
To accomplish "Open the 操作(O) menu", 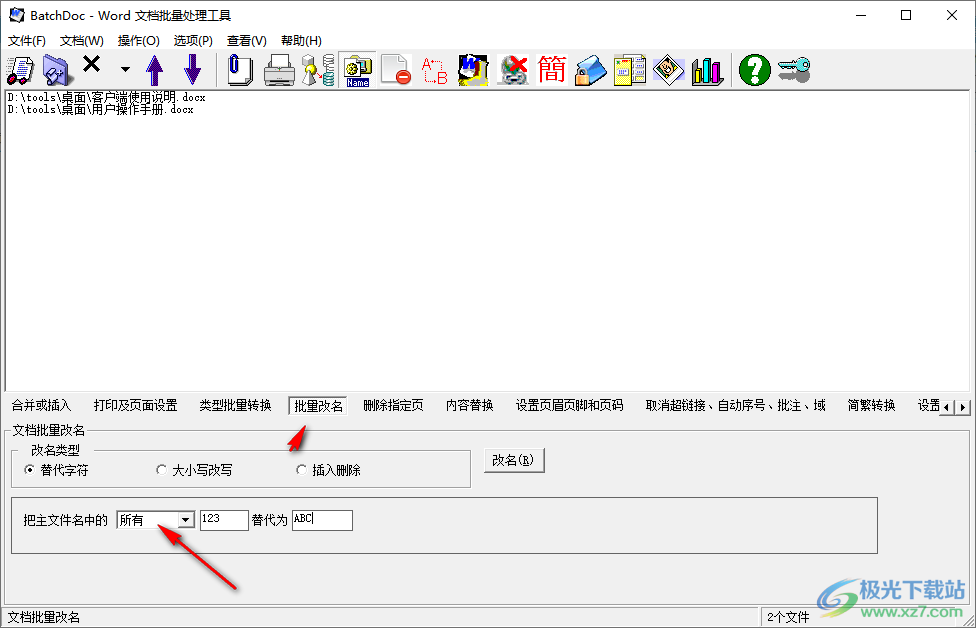I will [x=139, y=40].
